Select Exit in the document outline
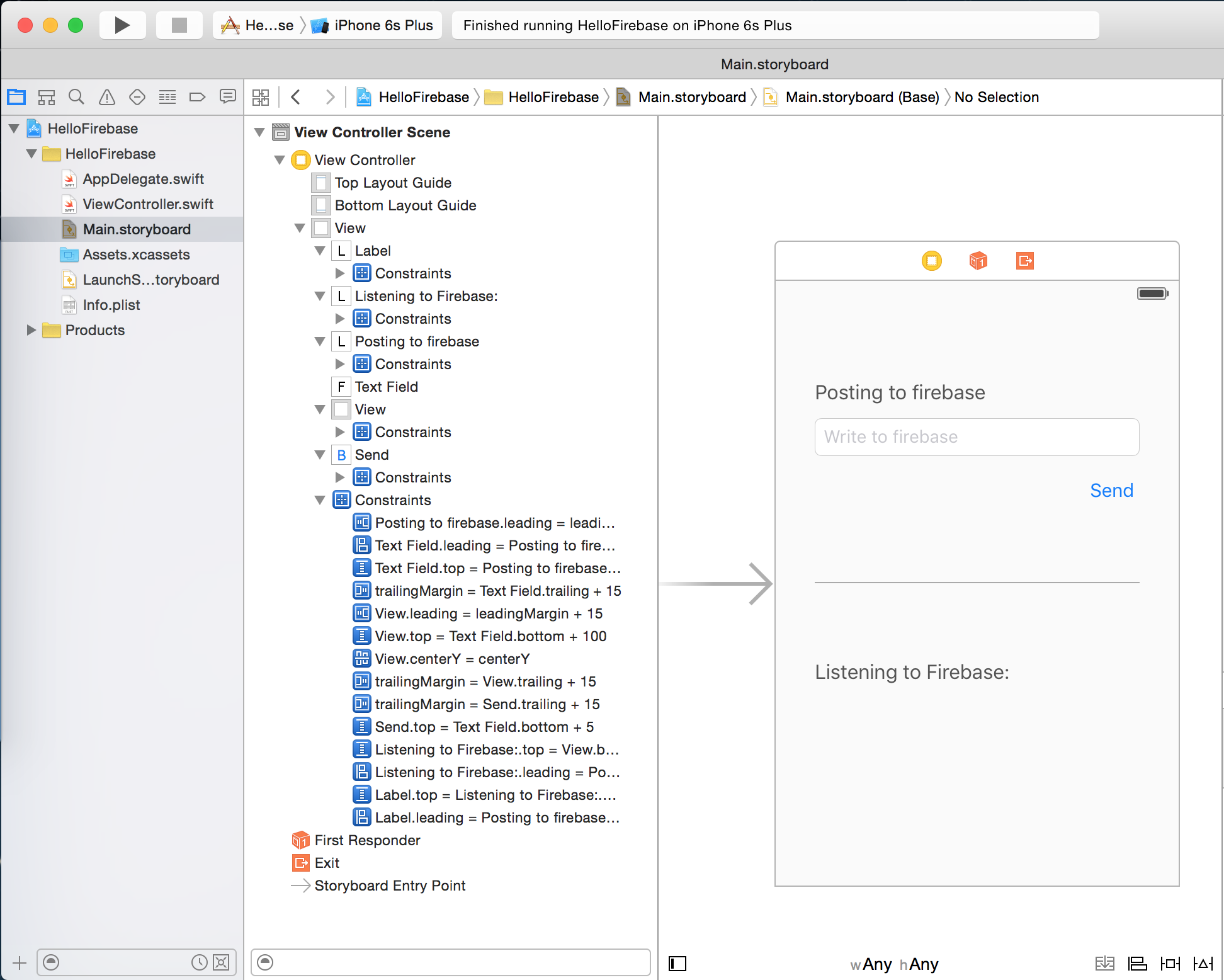 coord(327,863)
